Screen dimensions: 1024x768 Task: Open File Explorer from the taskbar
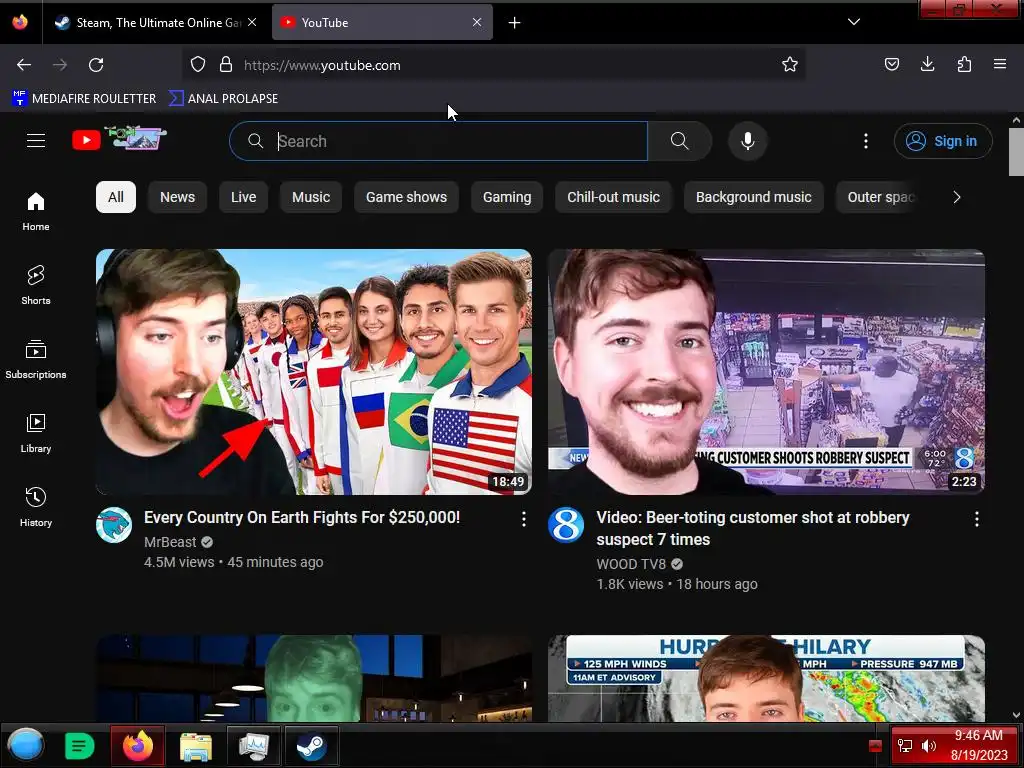[x=196, y=745]
